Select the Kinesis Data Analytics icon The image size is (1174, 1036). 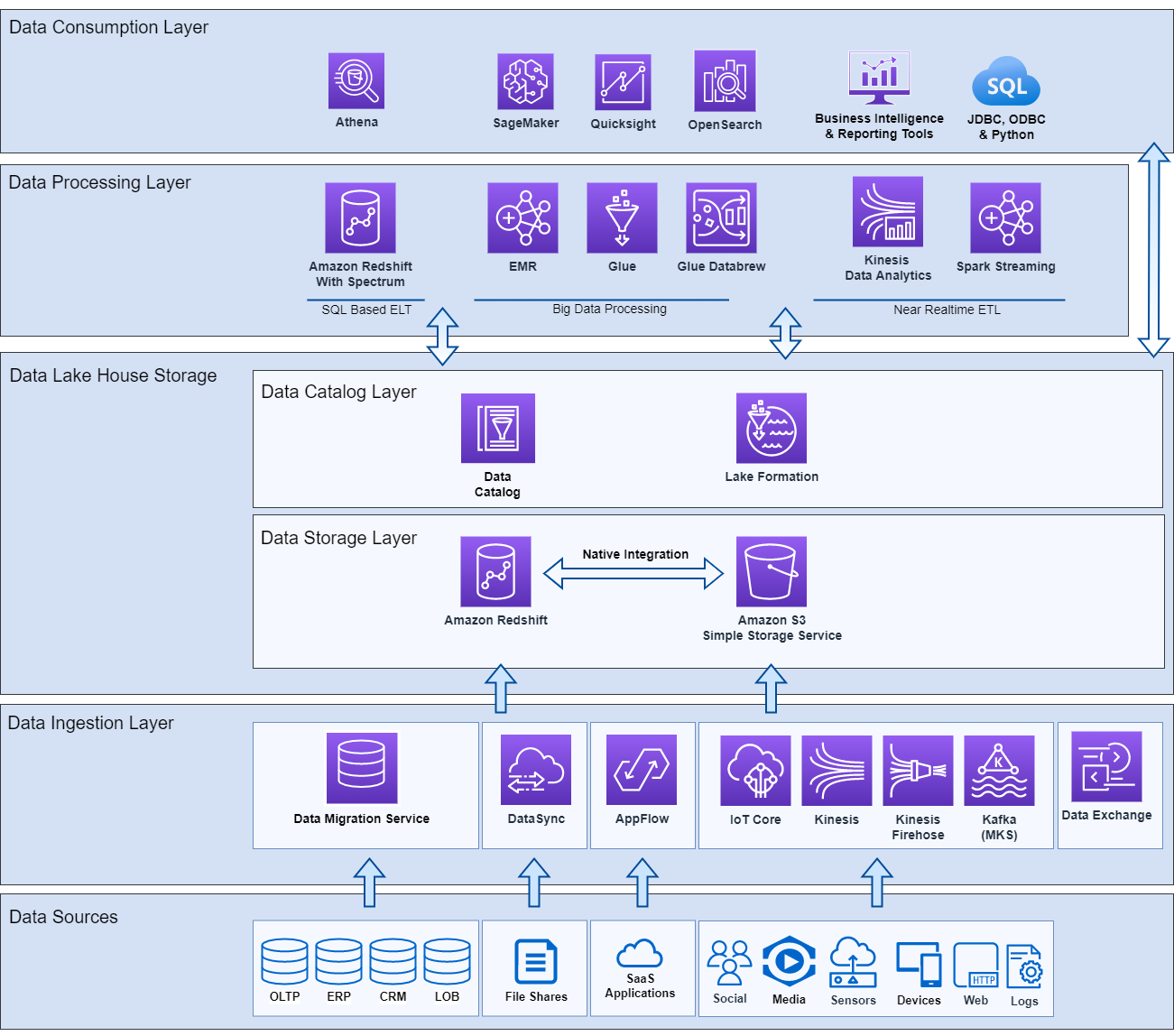(x=888, y=212)
